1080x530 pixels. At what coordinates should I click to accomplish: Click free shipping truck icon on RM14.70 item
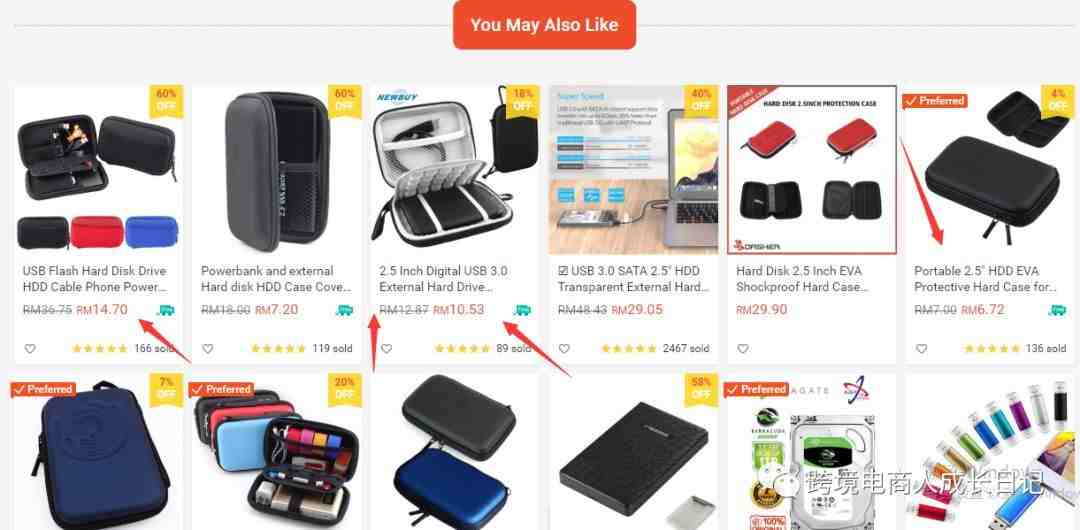tap(165, 310)
